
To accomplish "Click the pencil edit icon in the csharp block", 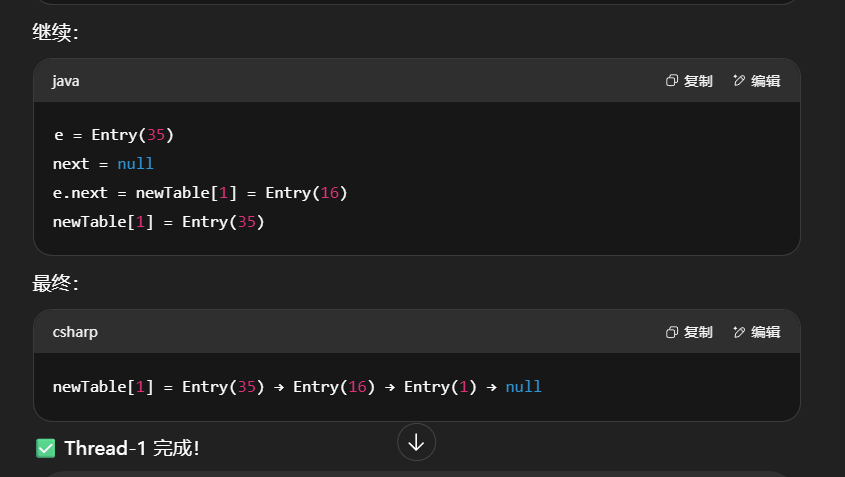I will coord(739,332).
